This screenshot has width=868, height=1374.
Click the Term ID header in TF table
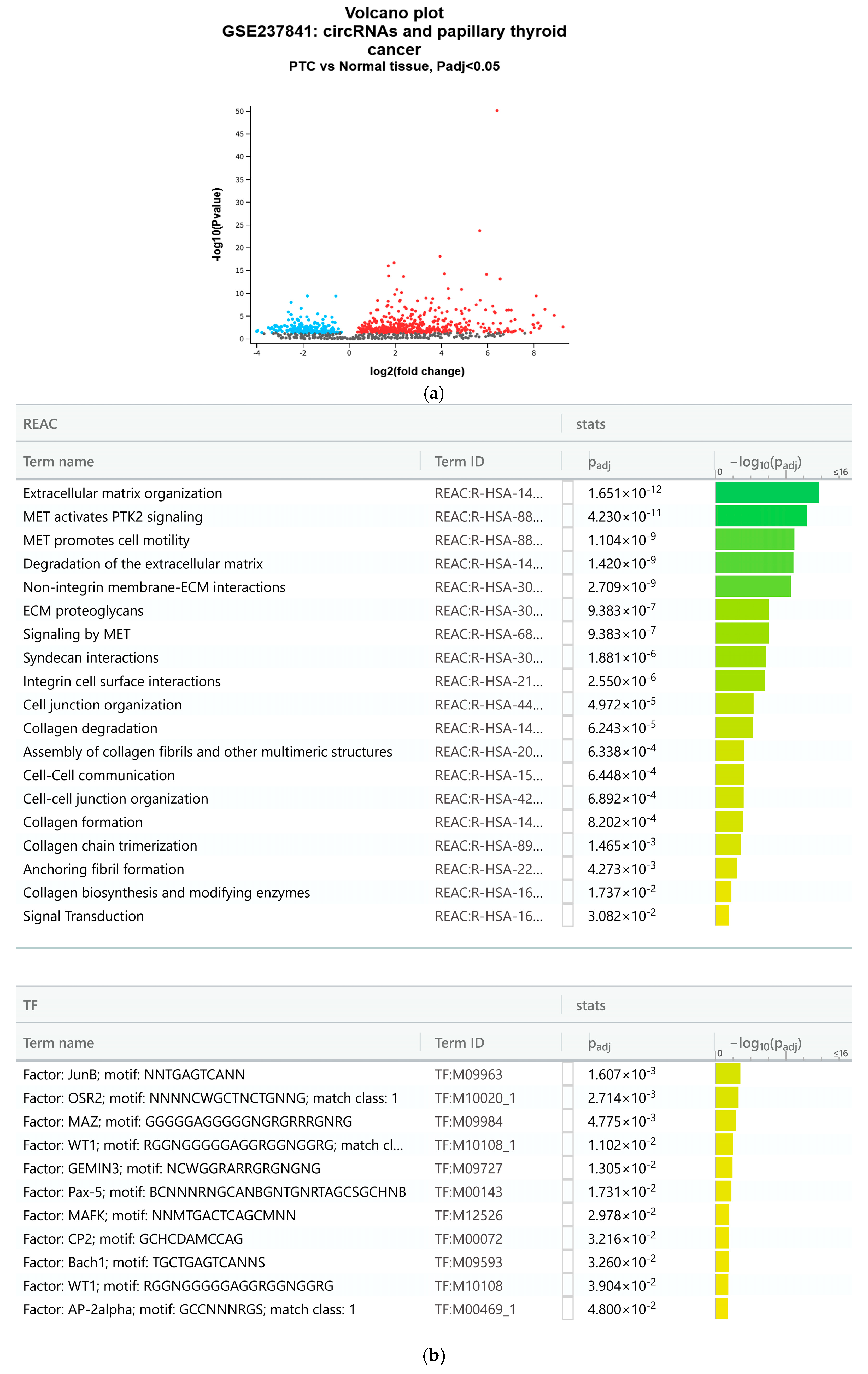[x=459, y=1043]
